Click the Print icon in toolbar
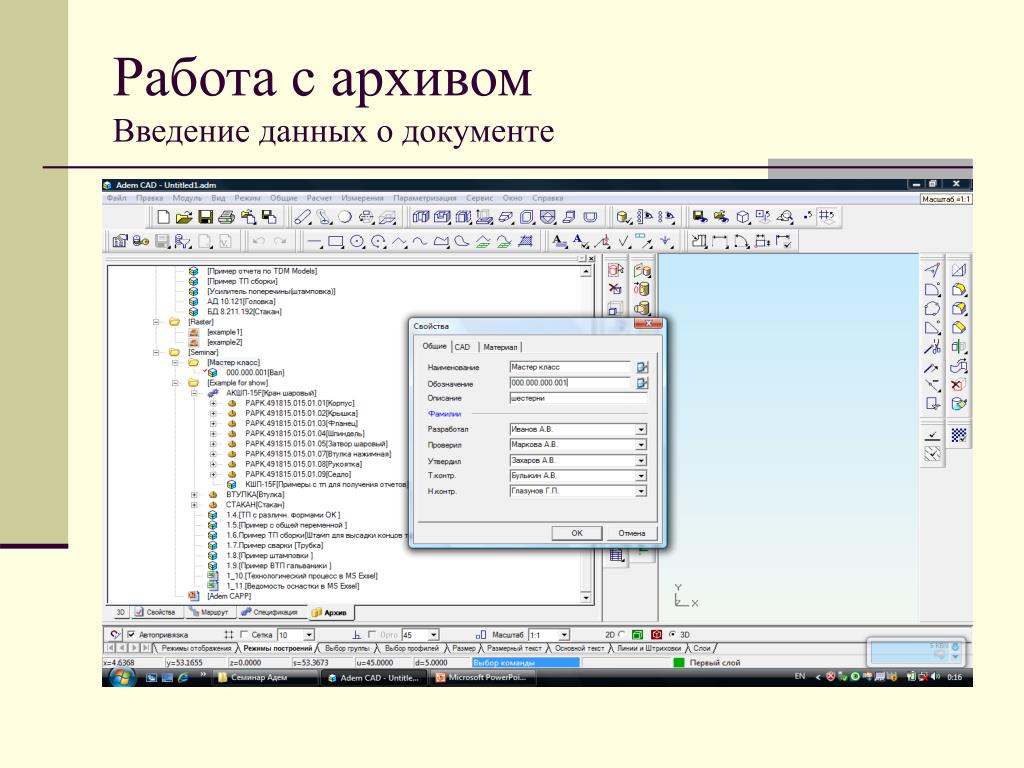 point(226,217)
